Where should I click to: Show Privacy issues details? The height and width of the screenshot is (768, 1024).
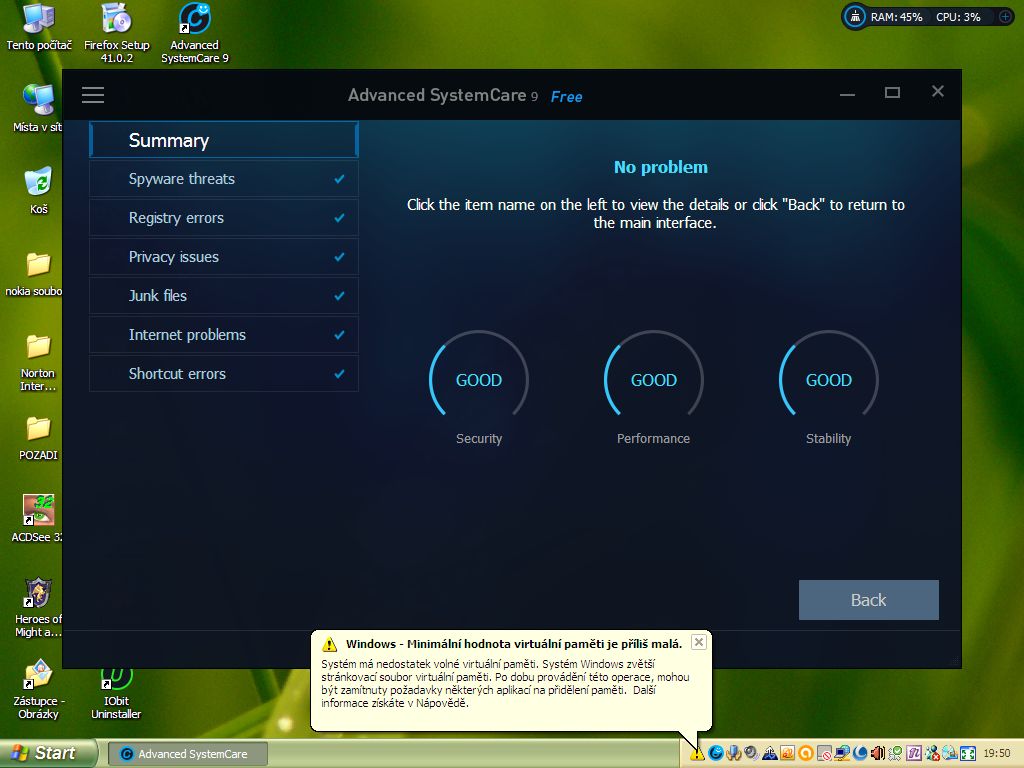pyautogui.click(x=224, y=257)
